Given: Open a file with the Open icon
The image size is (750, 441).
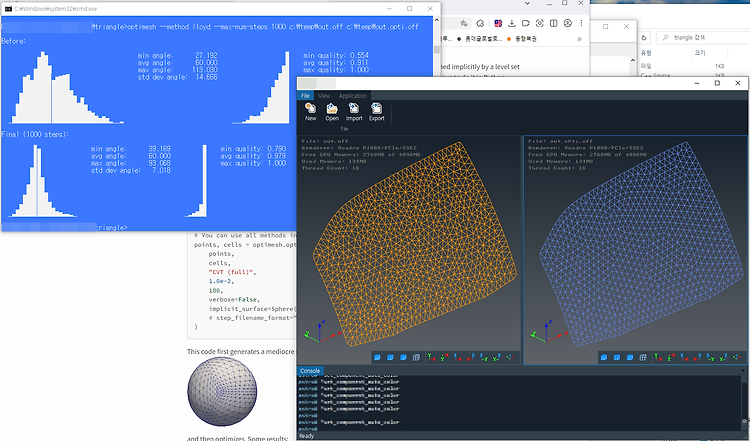Looking at the screenshot, I should pos(332,111).
